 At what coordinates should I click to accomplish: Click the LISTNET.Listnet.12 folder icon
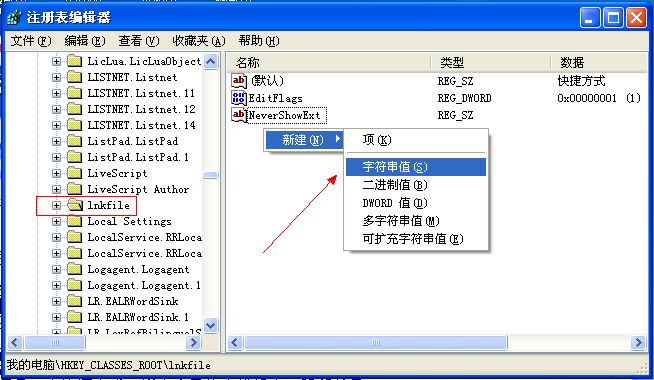point(74,109)
